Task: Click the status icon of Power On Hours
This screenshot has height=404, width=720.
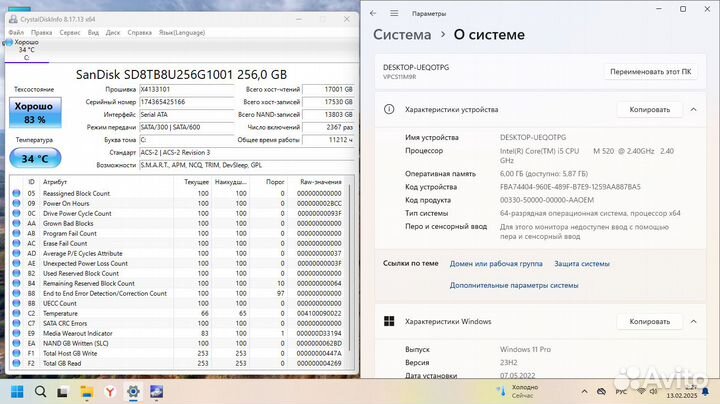Action: (x=17, y=203)
